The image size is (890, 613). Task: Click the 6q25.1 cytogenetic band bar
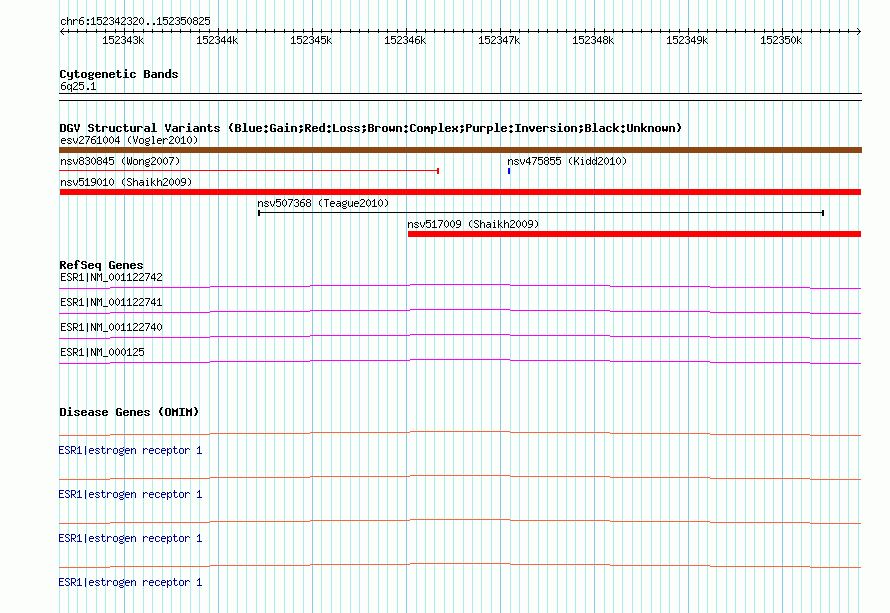(x=460, y=97)
